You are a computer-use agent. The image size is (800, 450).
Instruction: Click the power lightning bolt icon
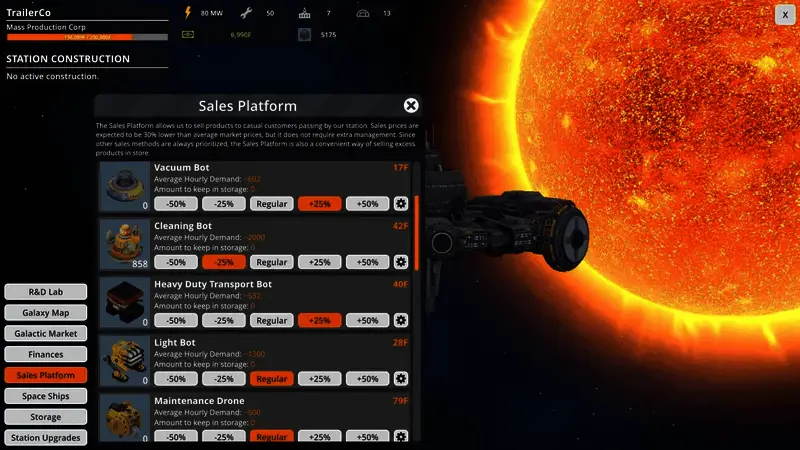[188, 13]
